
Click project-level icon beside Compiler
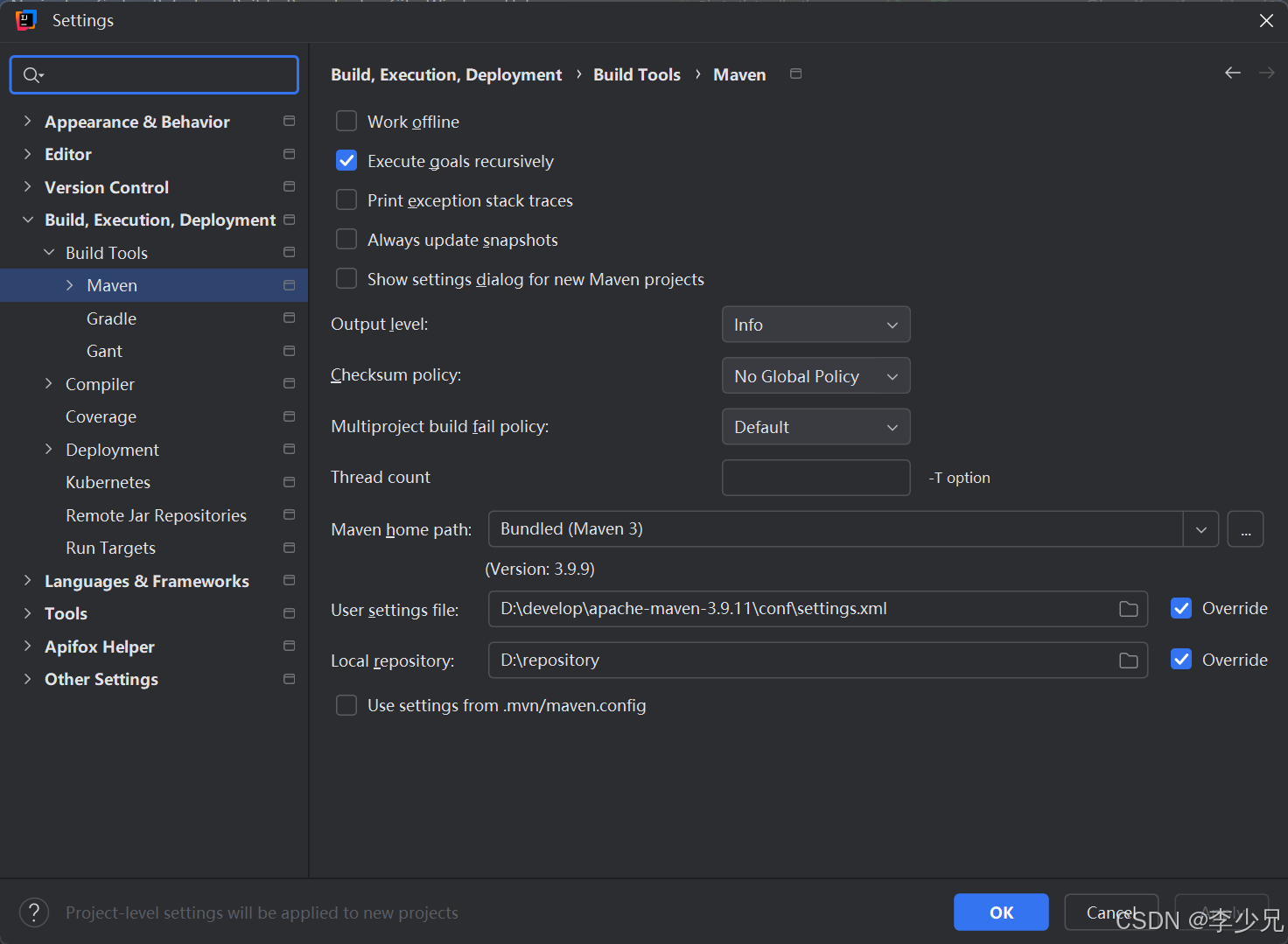click(x=290, y=383)
